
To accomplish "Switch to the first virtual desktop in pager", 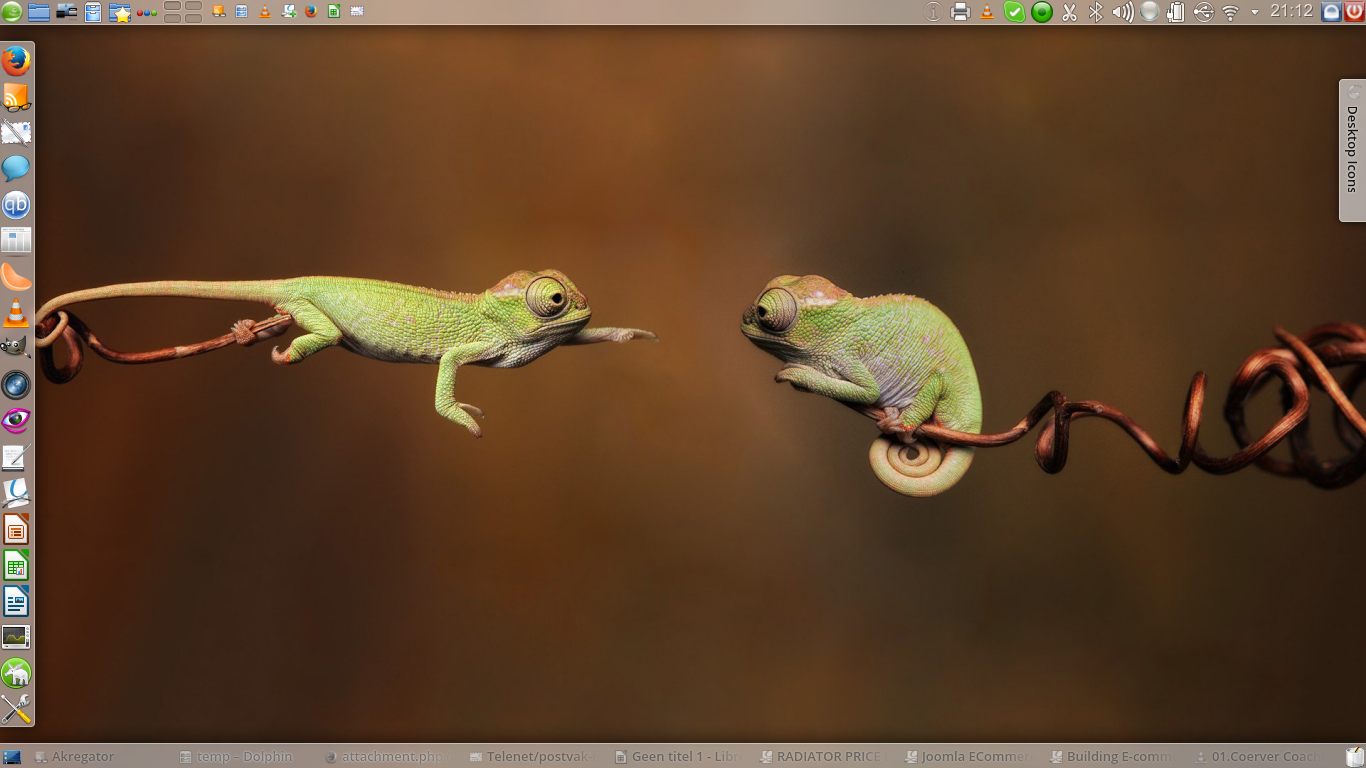I will (172, 7).
